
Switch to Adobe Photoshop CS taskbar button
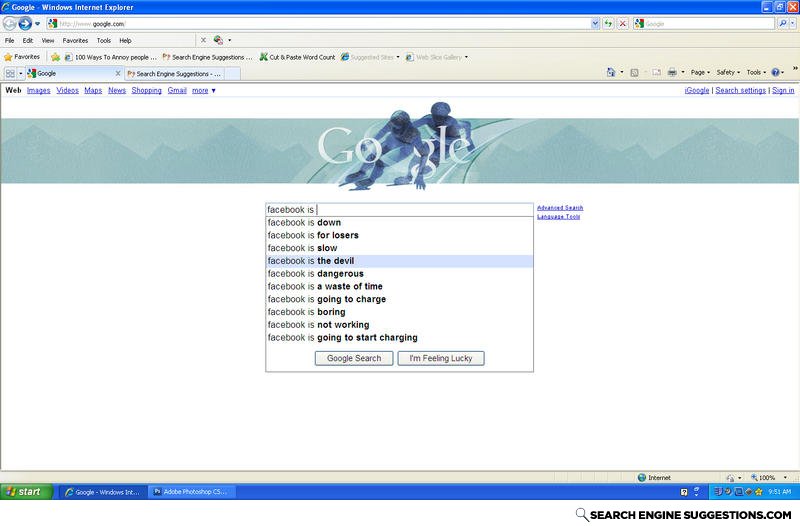coord(191,492)
